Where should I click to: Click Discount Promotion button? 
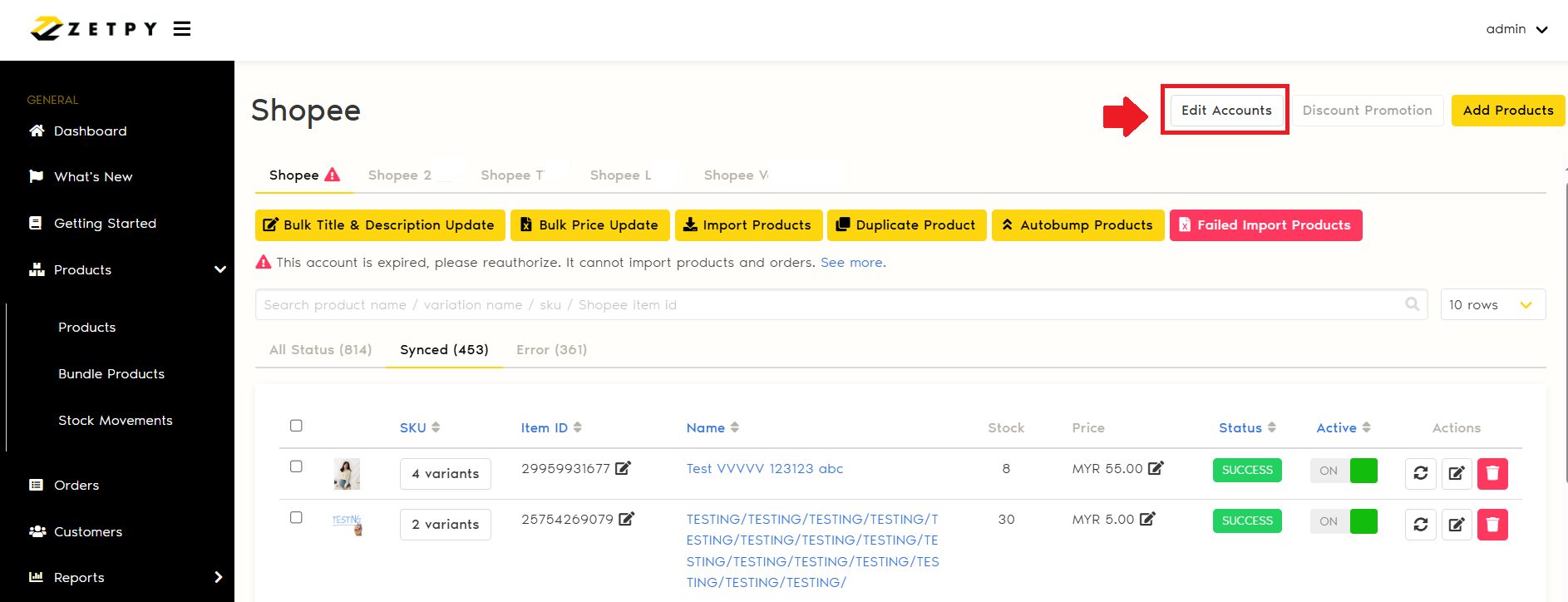coord(1367,111)
